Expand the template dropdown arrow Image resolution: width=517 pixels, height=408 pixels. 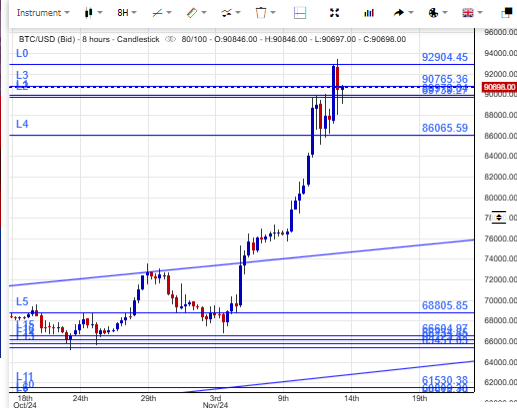(x=273, y=13)
